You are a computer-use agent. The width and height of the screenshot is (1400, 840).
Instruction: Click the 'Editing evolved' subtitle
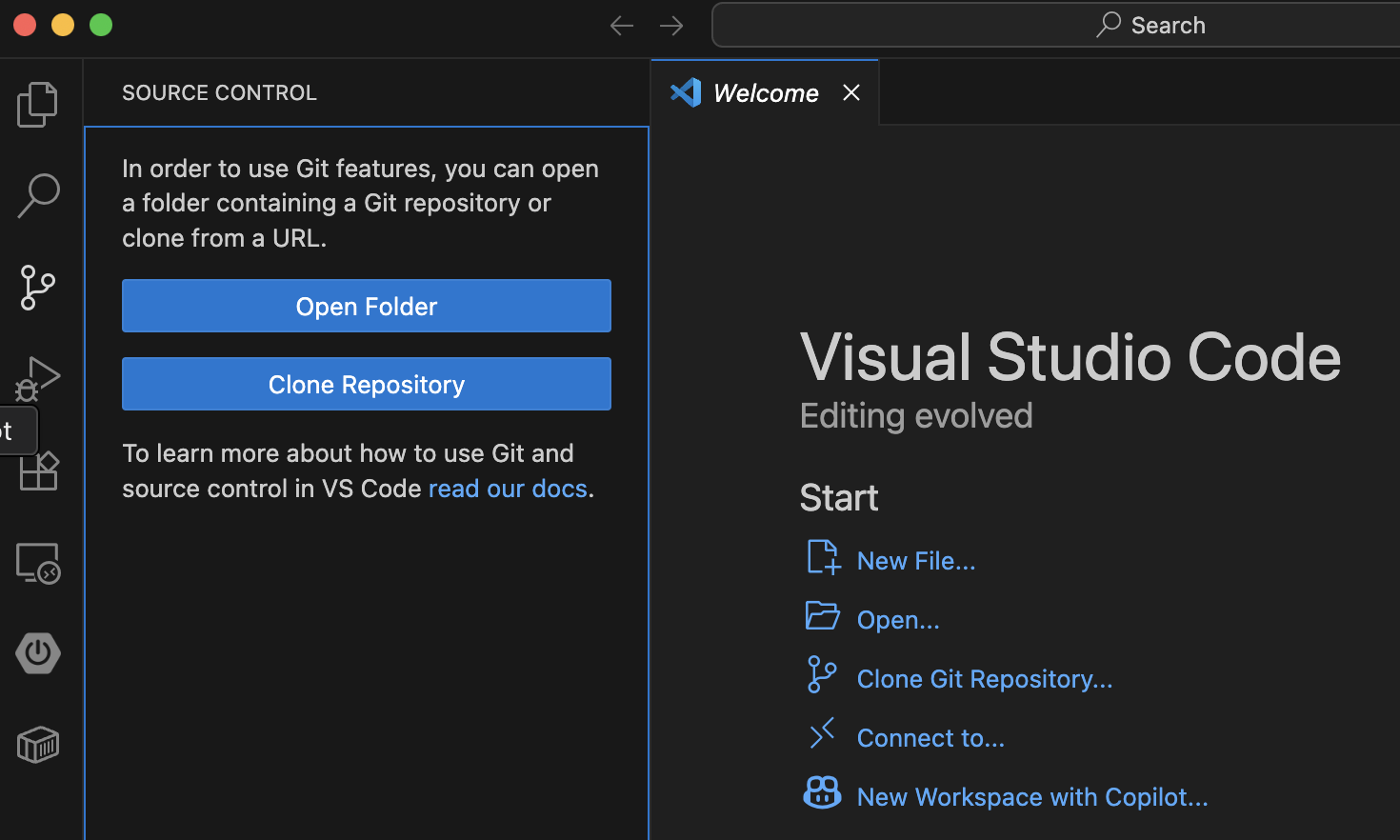pyautogui.click(x=916, y=416)
